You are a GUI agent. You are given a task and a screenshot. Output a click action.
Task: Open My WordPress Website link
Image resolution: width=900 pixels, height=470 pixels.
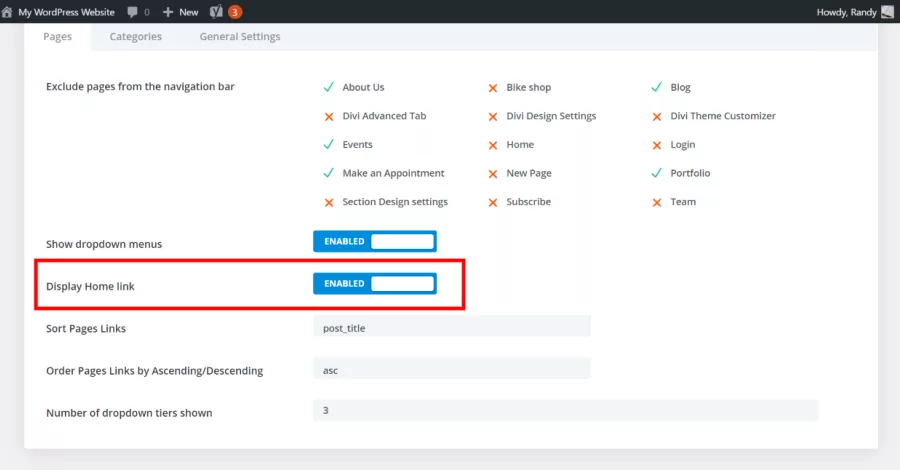67,12
